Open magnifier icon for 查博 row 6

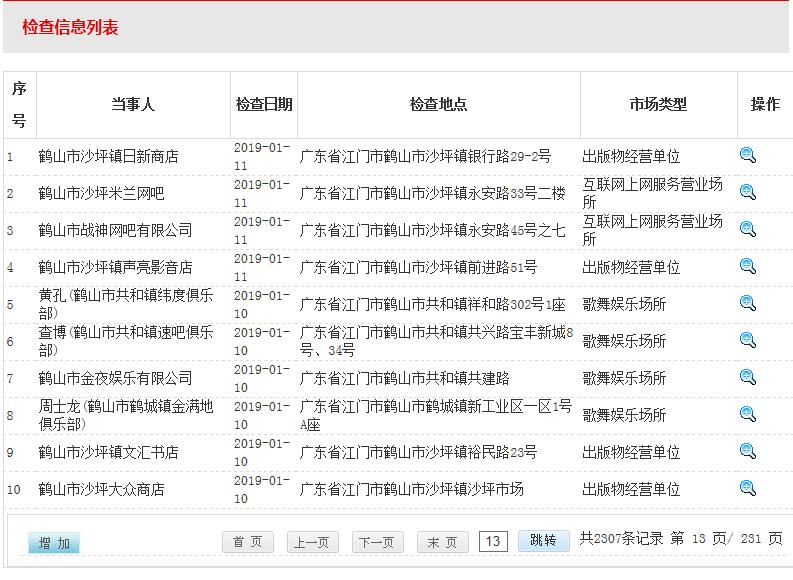coord(747,340)
